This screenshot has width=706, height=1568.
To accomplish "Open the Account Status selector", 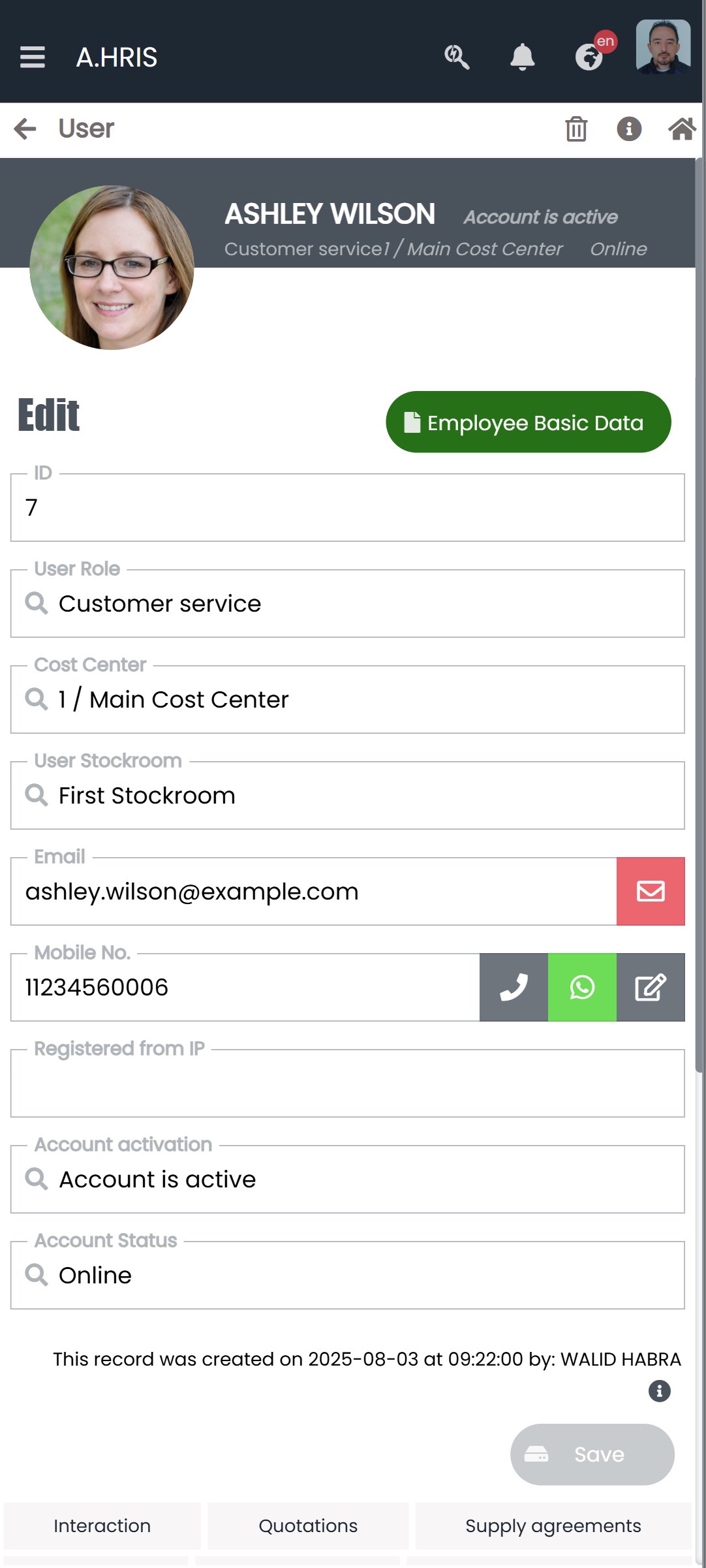I will tap(348, 1276).
